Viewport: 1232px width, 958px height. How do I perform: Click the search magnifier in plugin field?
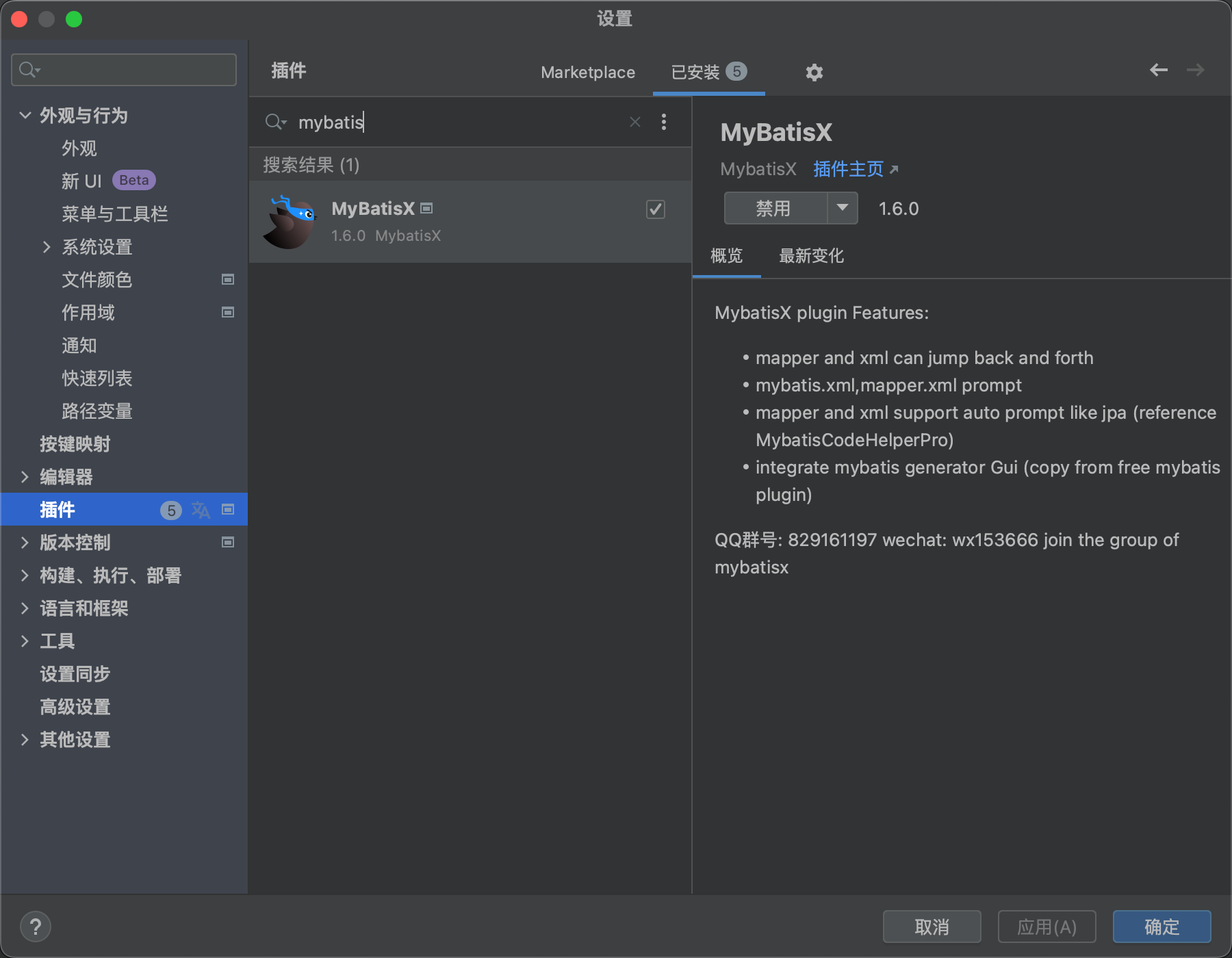(x=275, y=122)
